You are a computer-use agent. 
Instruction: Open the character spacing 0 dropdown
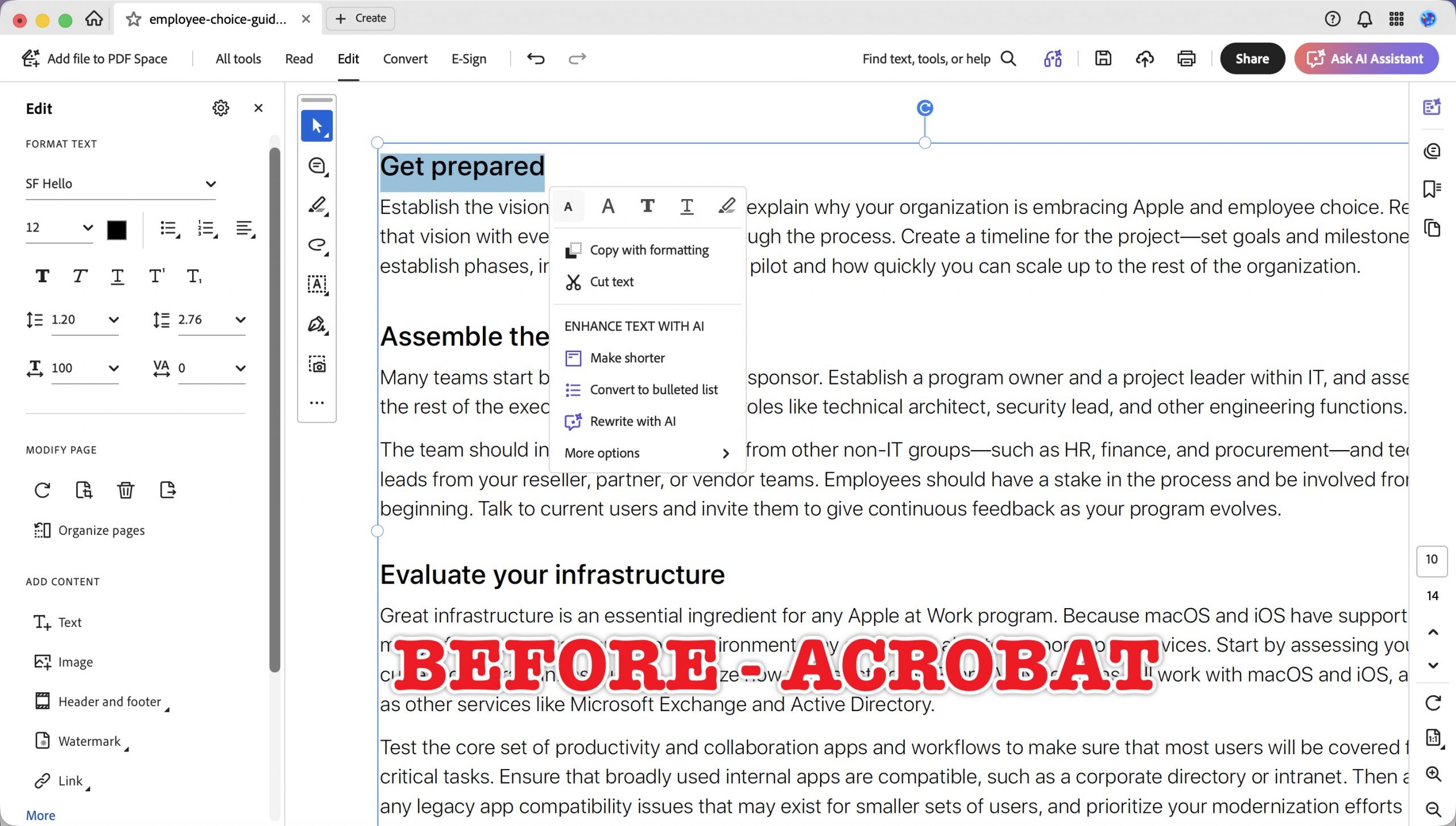pos(212,368)
